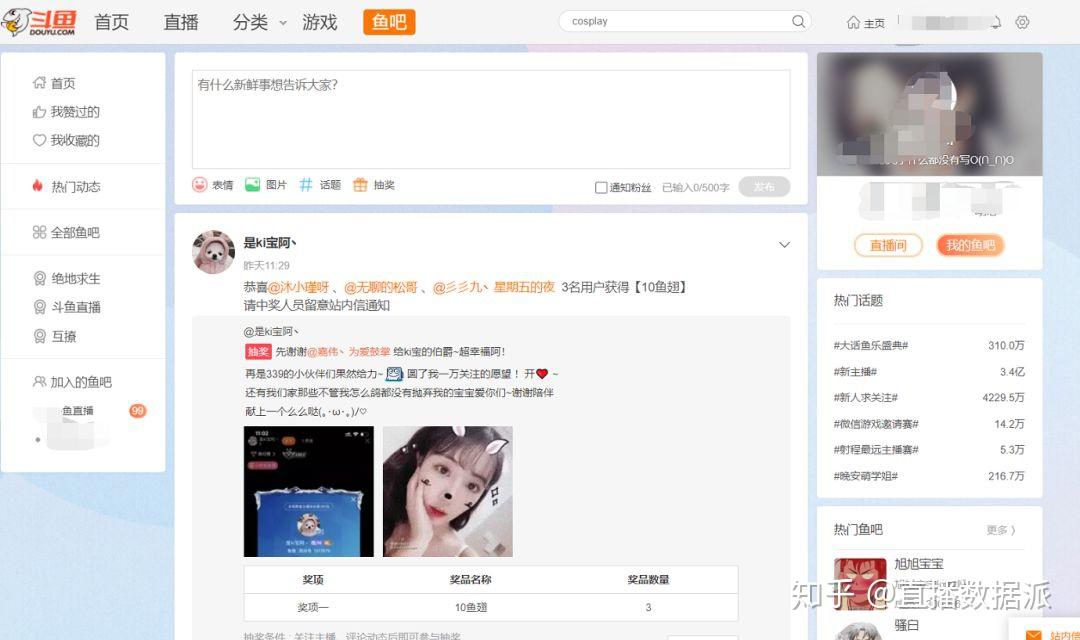
Task: Show more 热门鱼吧 via 更多
Action: tap(1001, 530)
